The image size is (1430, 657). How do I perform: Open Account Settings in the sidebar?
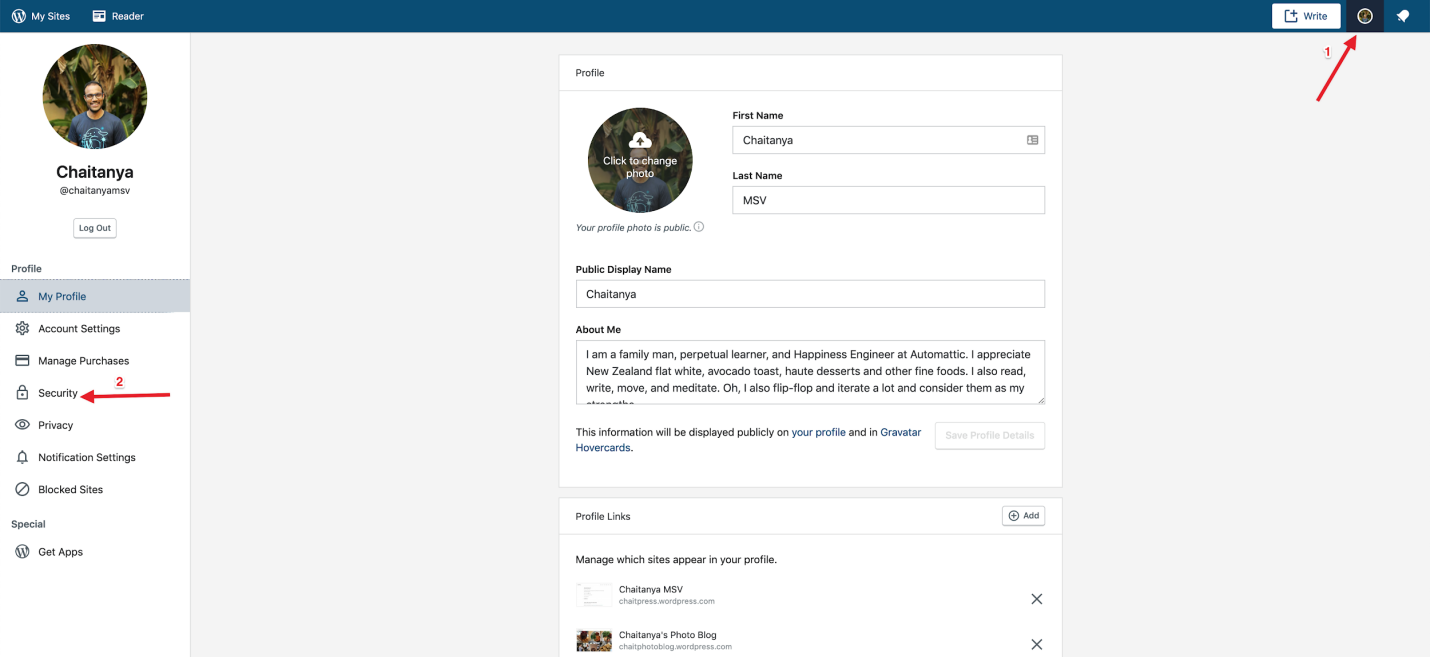click(95, 328)
